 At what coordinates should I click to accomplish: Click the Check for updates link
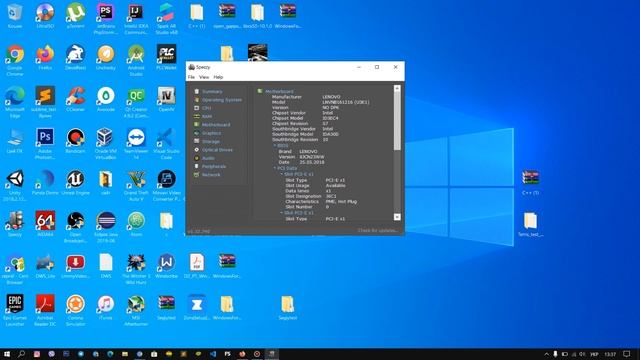point(377,231)
